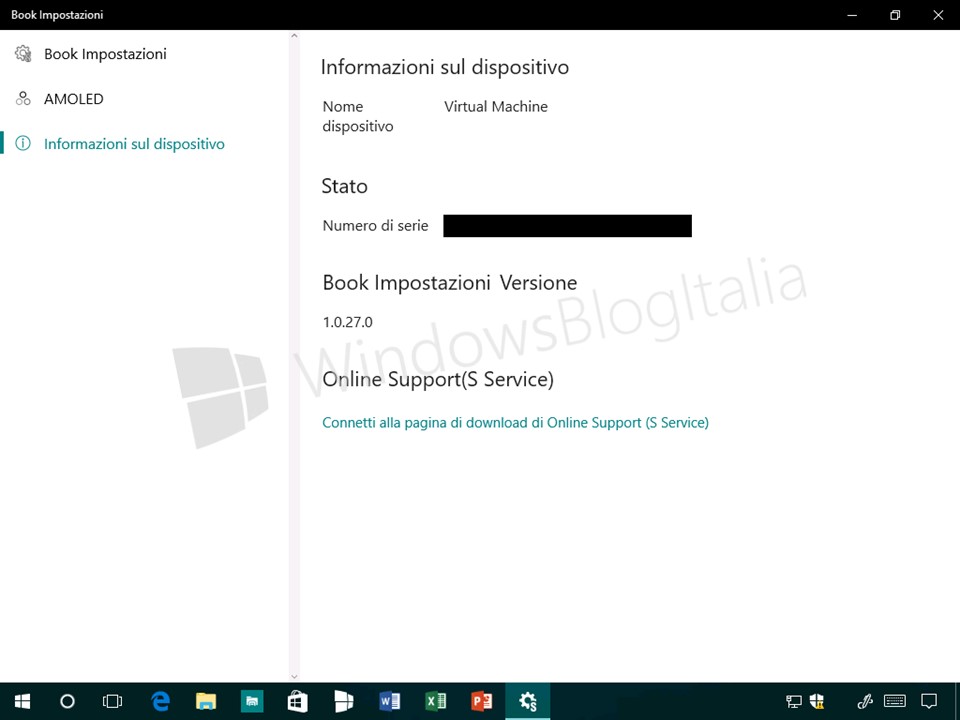Open Windows Ink Workspace pen icon
The width and height of the screenshot is (960, 720).
click(x=864, y=701)
